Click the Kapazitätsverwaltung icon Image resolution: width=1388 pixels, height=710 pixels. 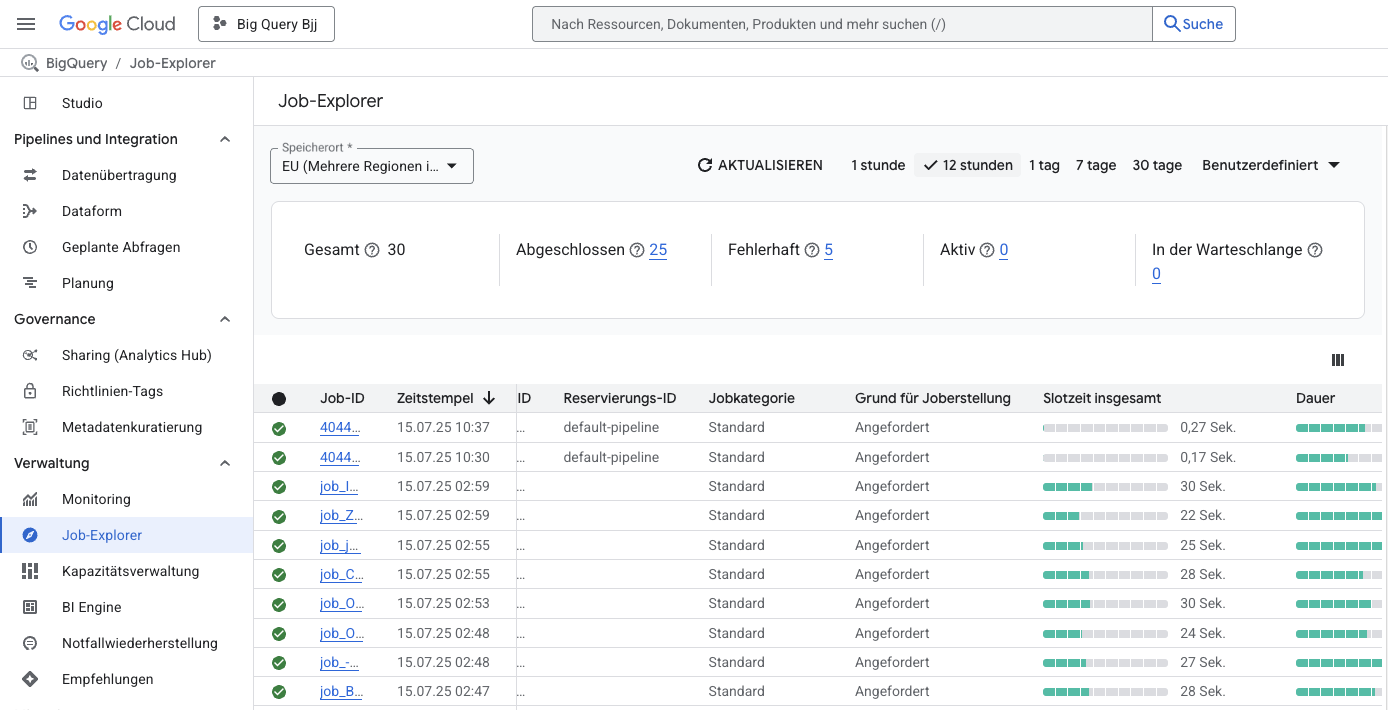30,571
